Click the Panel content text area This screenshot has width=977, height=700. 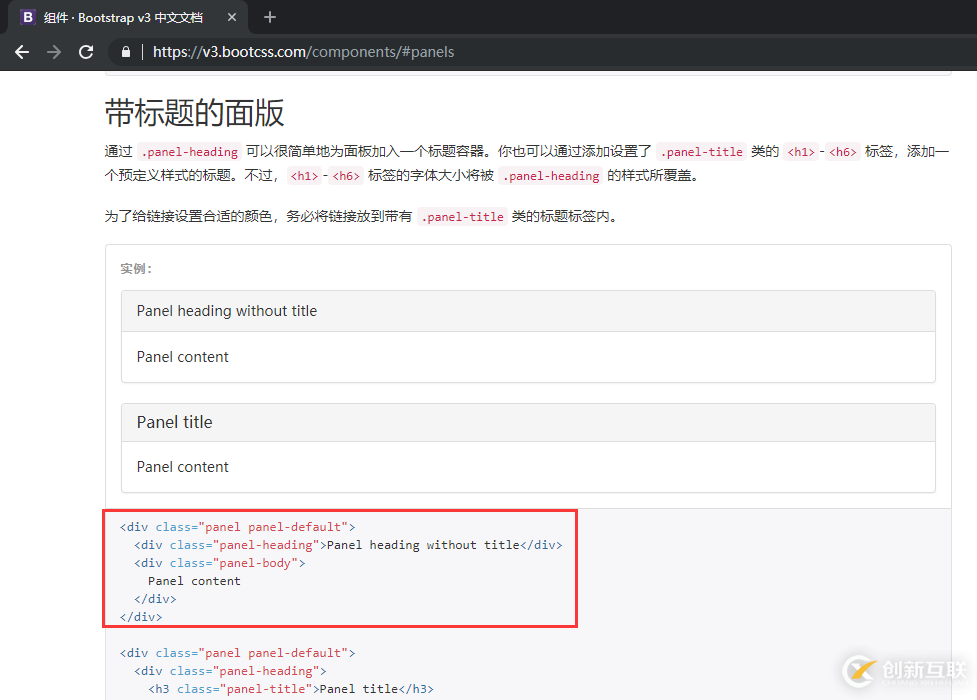tap(183, 357)
